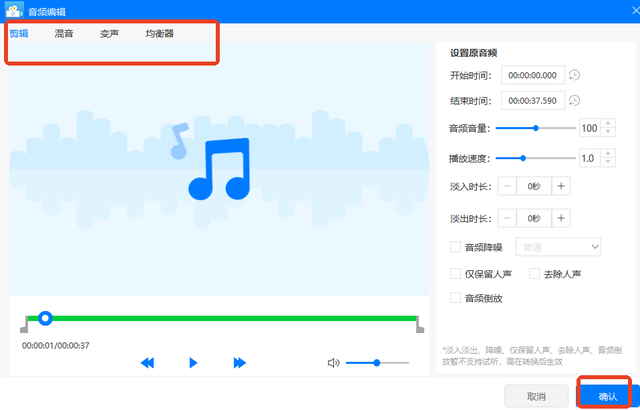Enable the 音频降噪 checkbox
Screen dimensions: 640x410
pyautogui.click(x=456, y=247)
